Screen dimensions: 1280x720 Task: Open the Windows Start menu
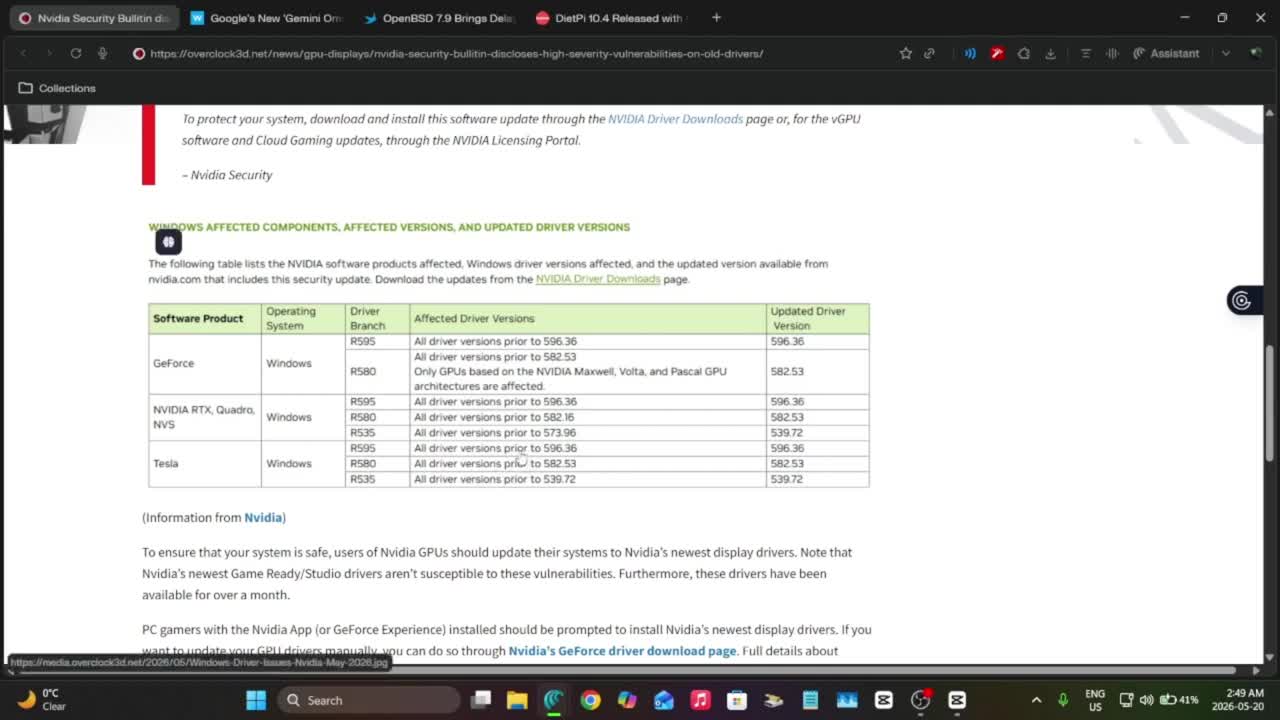tap(256, 700)
